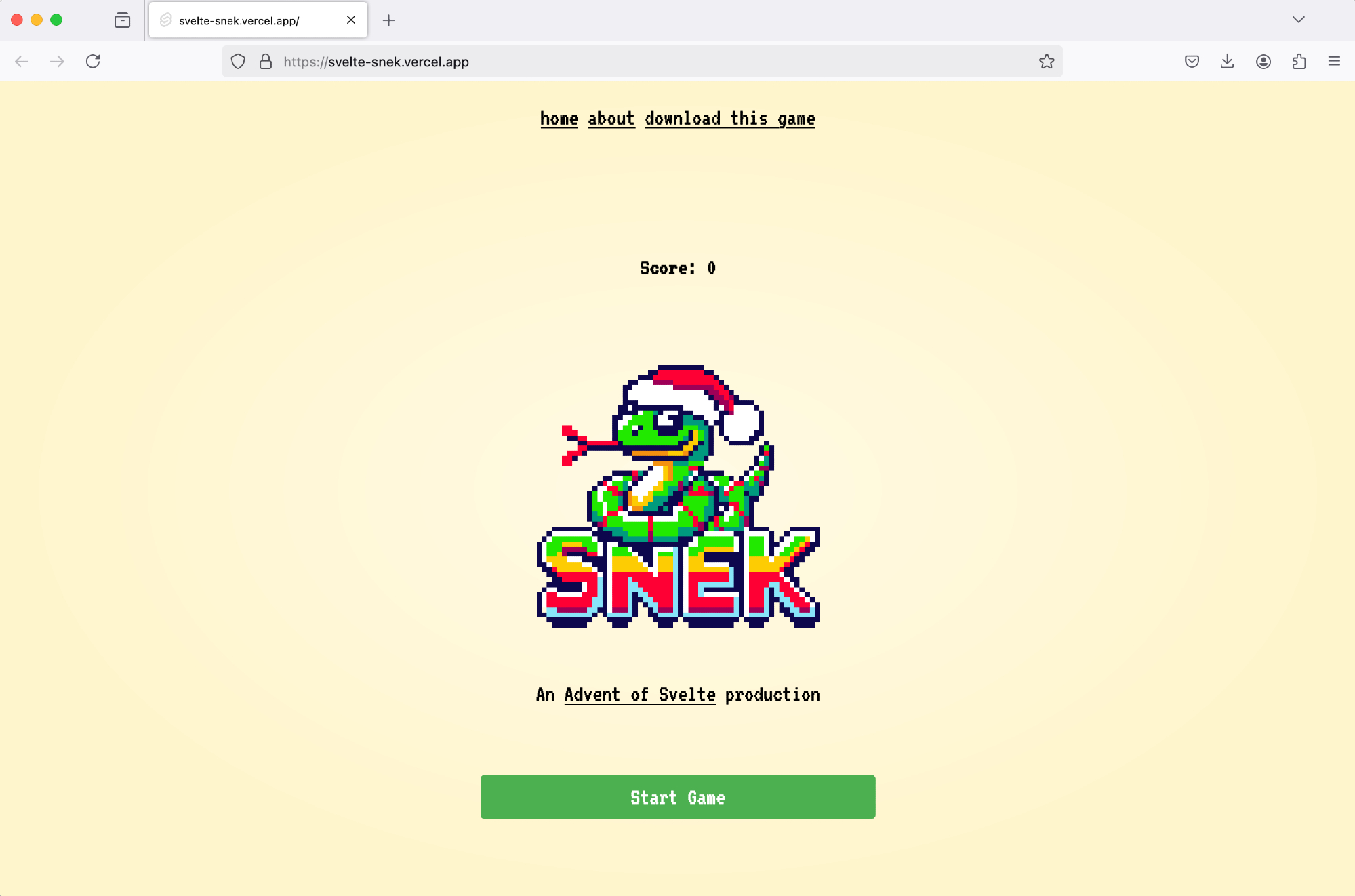Follow the Advent of Svelte link
Viewport: 1355px width, 896px height.
coord(640,695)
